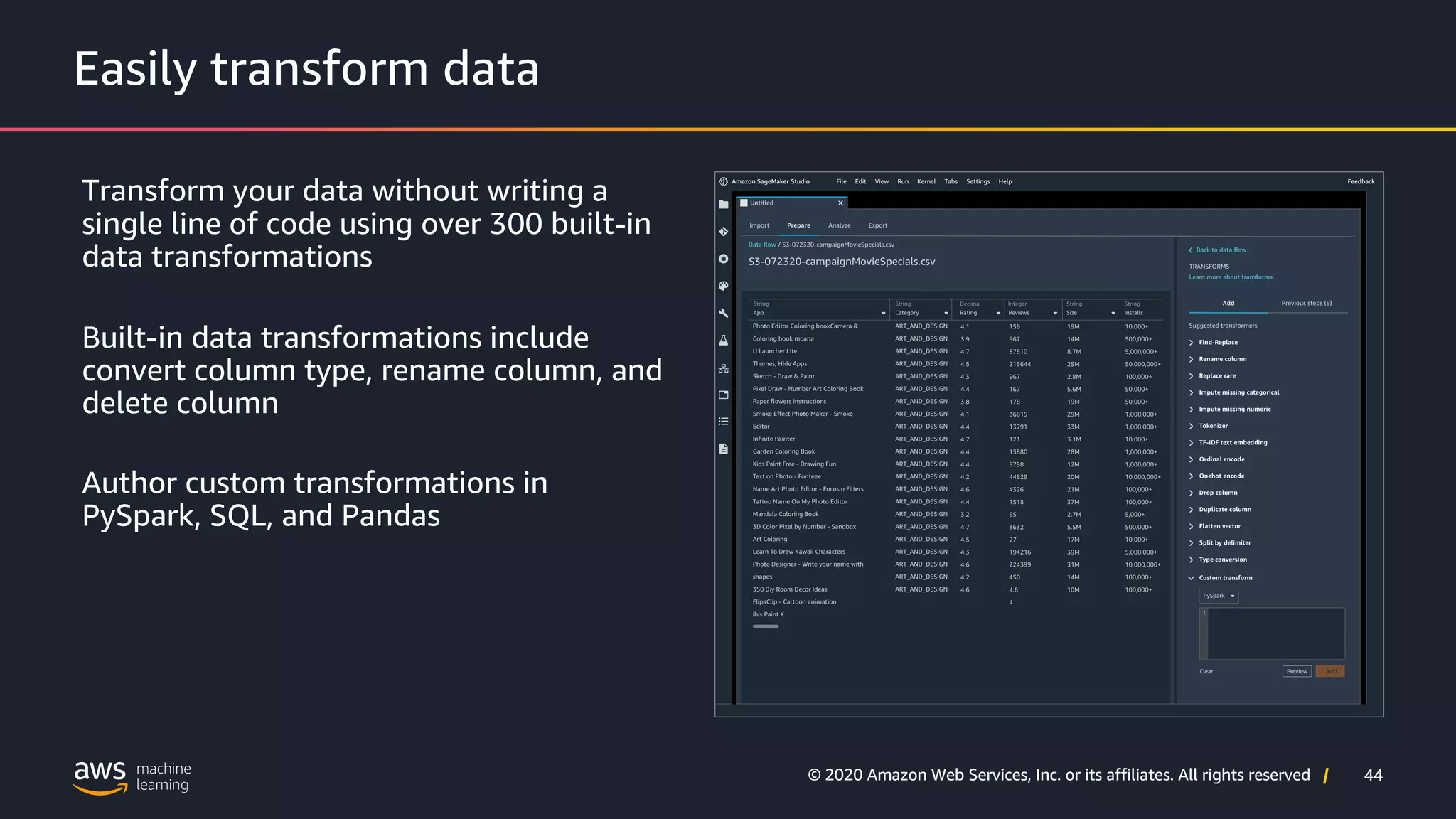Open the Experiments flask icon

(x=723, y=341)
